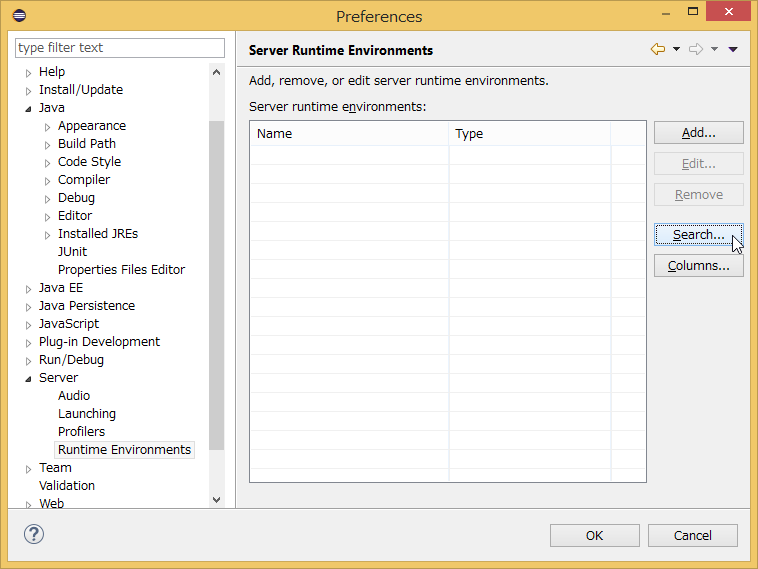Image resolution: width=758 pixels, height=569 pixels.
Task: Dismiss dialog with Cancel button
Action: pos(693,536)
